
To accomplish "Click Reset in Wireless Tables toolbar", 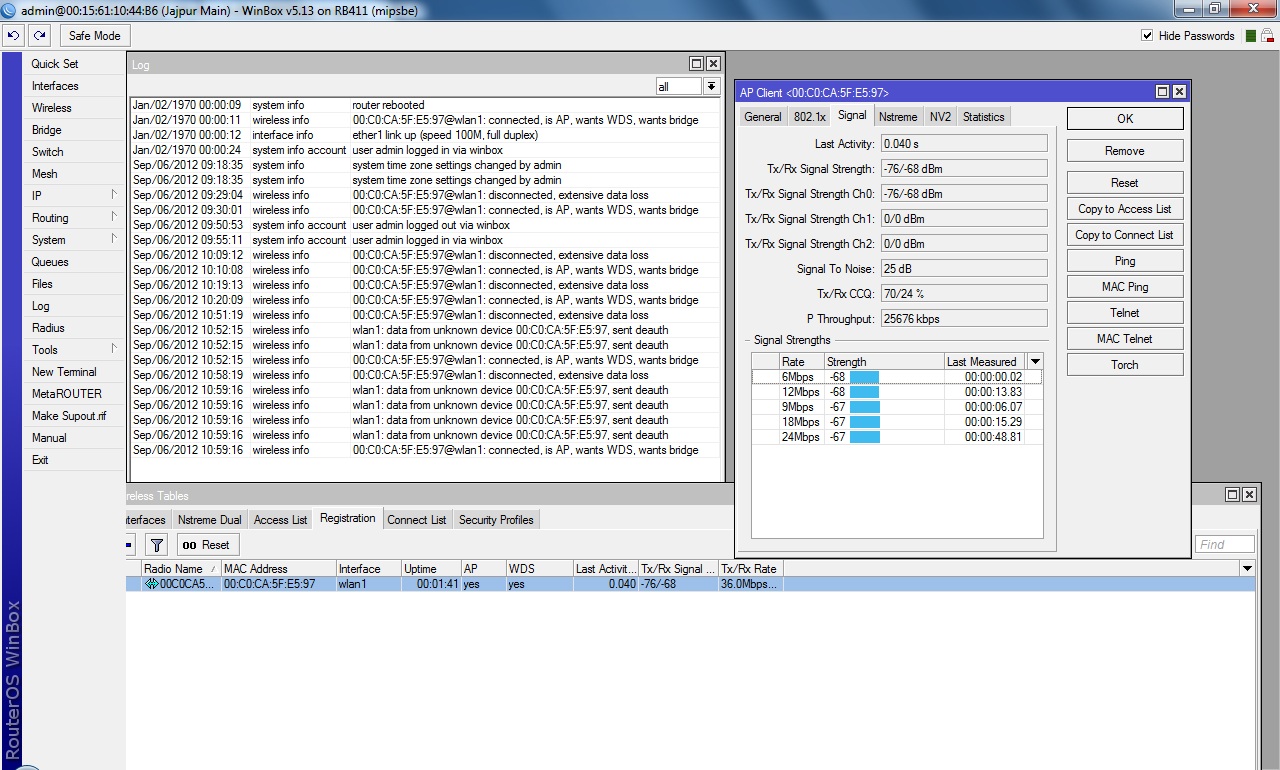I will (207, 545).
